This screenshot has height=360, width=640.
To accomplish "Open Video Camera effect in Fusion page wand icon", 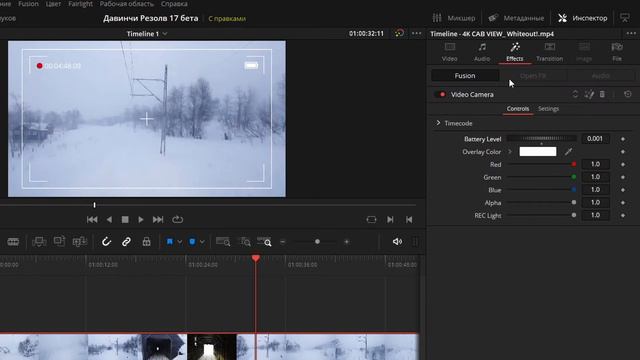I will [x=589, y=94].
